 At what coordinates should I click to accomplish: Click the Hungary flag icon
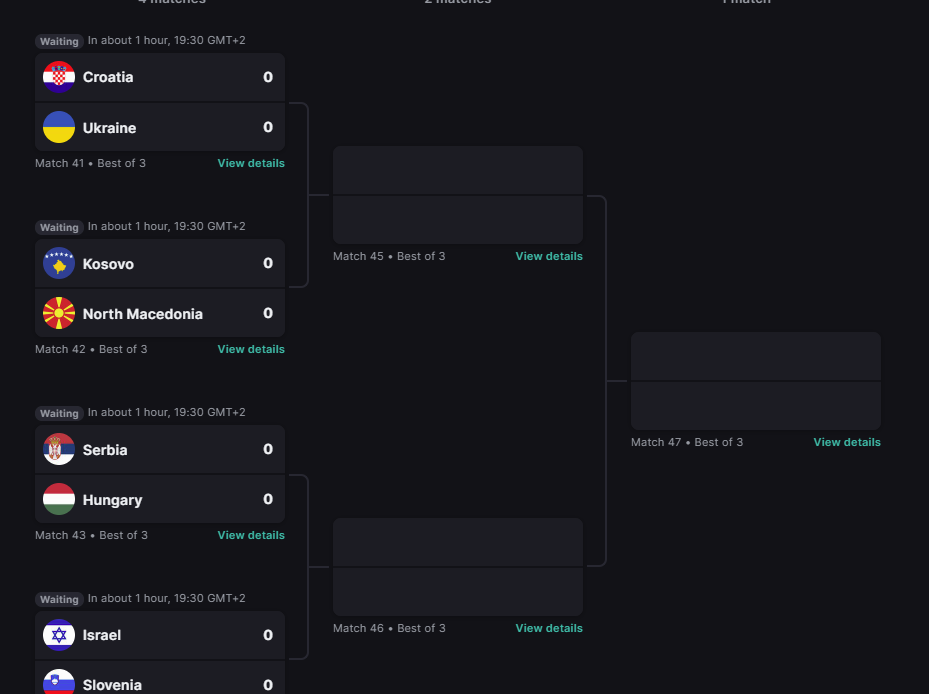[x=59, y=499]
